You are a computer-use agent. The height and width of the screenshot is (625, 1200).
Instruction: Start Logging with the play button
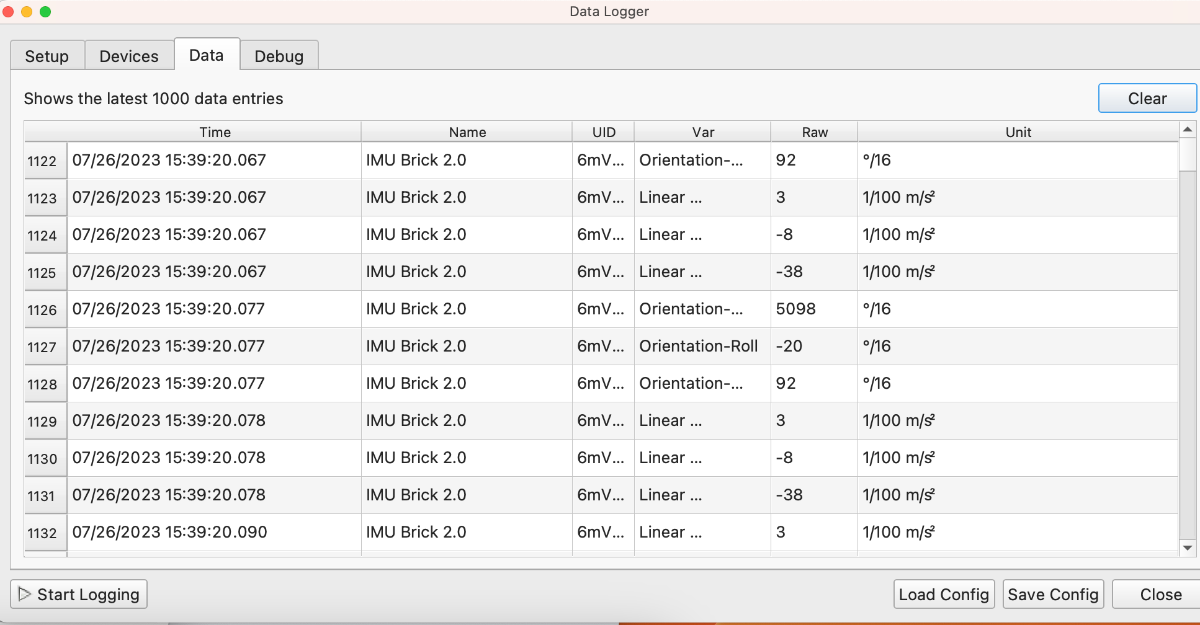coord(79,594)
